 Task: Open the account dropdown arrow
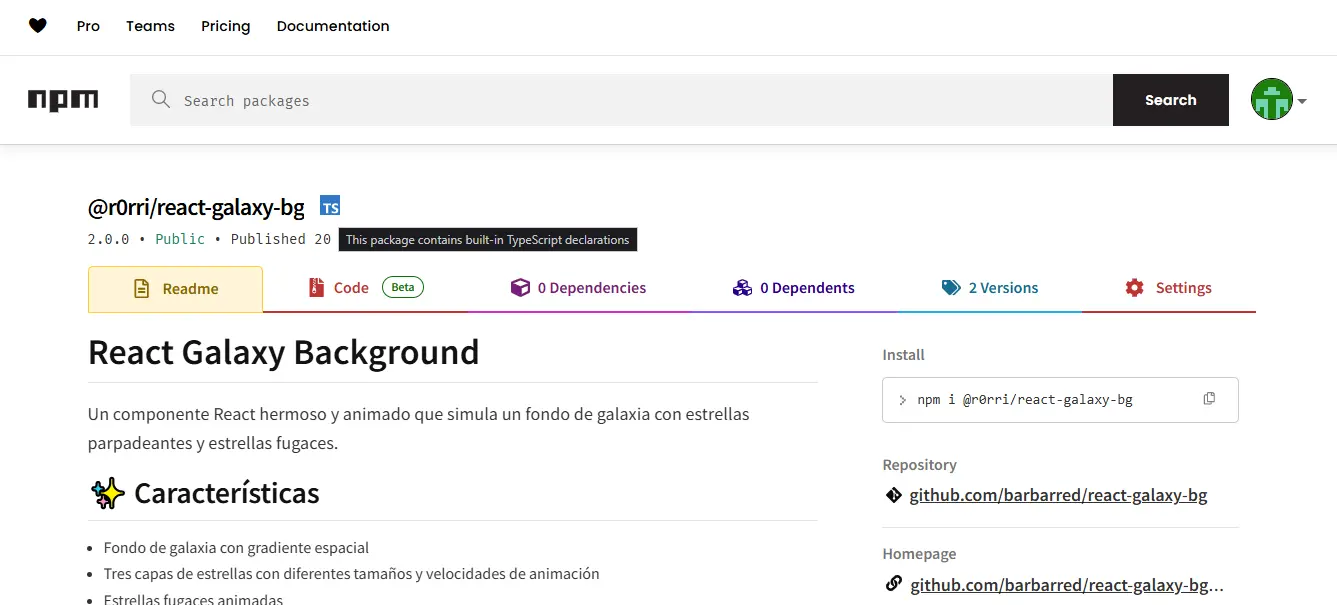tap(1302, 101)
